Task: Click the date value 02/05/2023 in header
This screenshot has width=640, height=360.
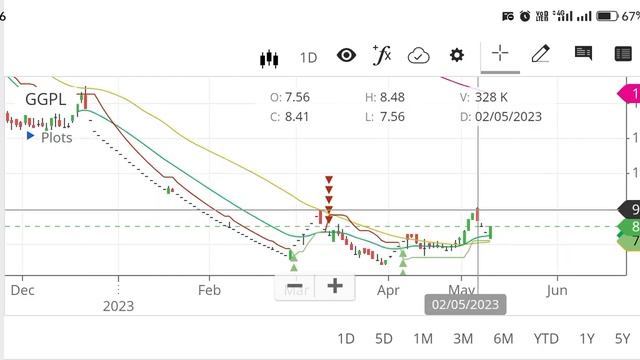Action: click(509, 117)
